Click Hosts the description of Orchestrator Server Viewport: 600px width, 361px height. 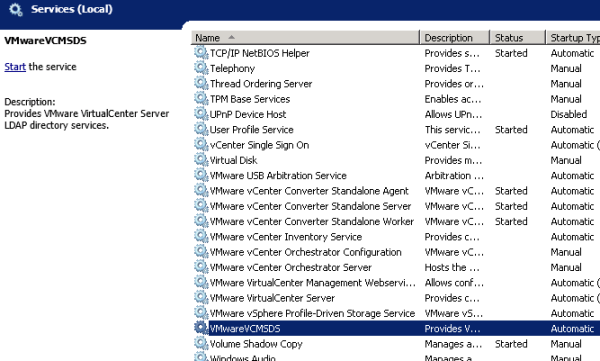coord(452,268)
